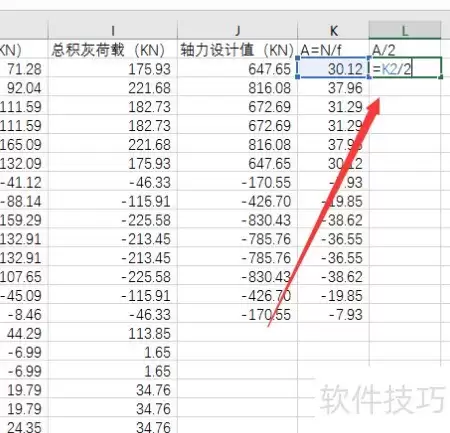This screenshot has height=433, width=450.
Task: Select column J header
Action: [x=237, y=30]
